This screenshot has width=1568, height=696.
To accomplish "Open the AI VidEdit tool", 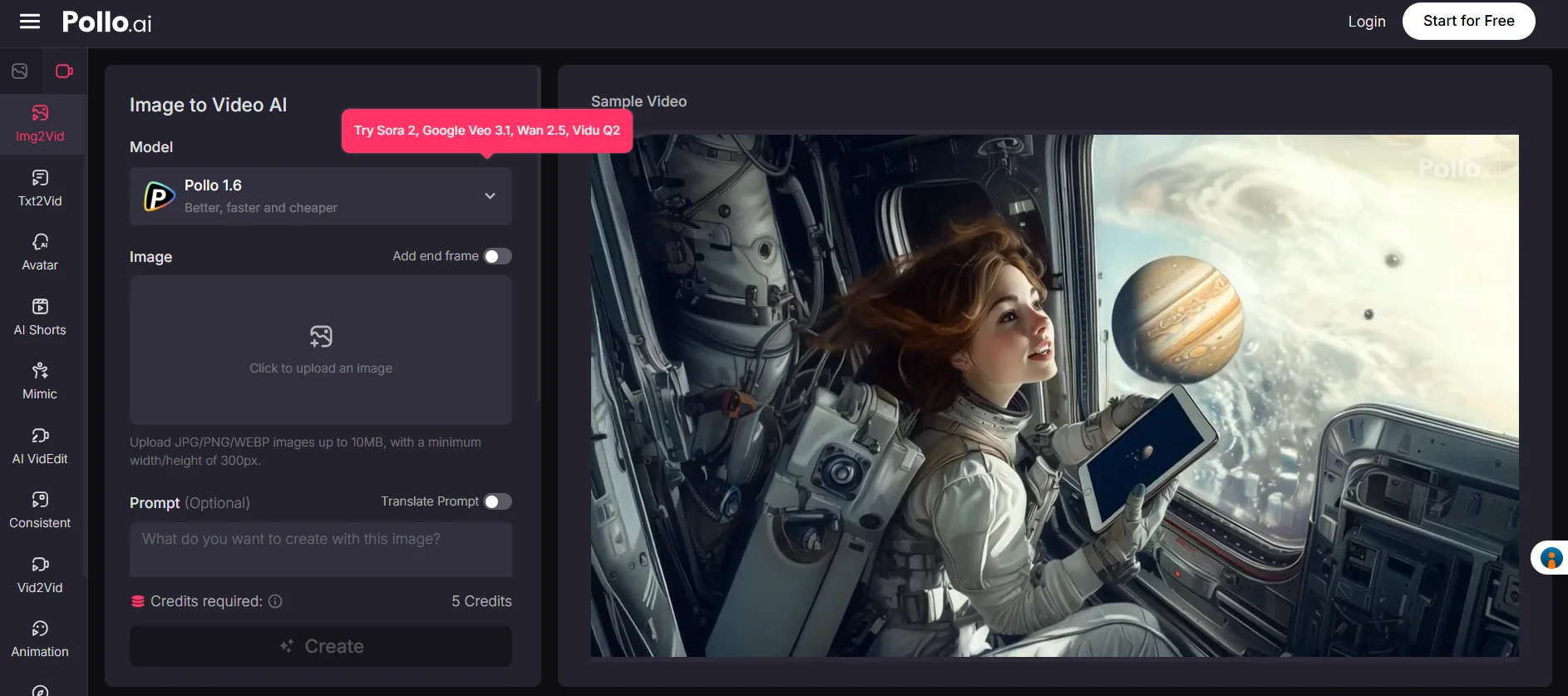I will click(40, 446).
